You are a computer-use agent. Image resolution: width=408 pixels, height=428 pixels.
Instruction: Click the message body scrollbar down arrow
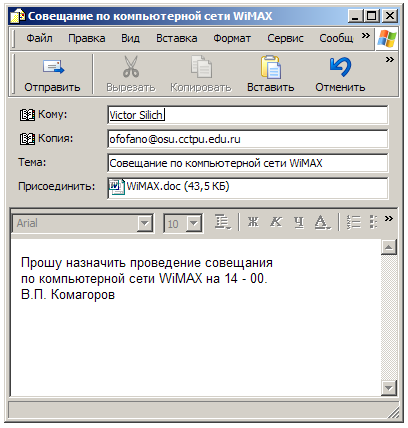click(x=389, y=388)
